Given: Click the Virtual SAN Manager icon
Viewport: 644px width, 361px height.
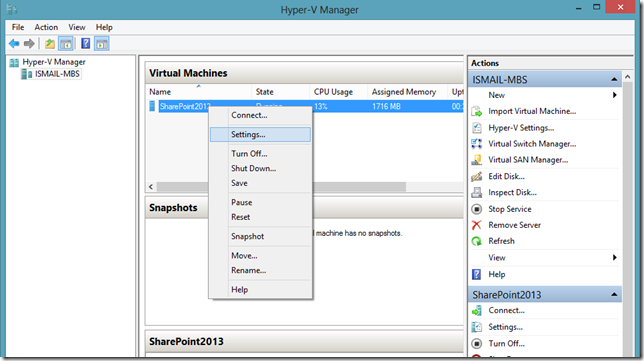Looking at the screenshot, I should (x=477, y=160).
